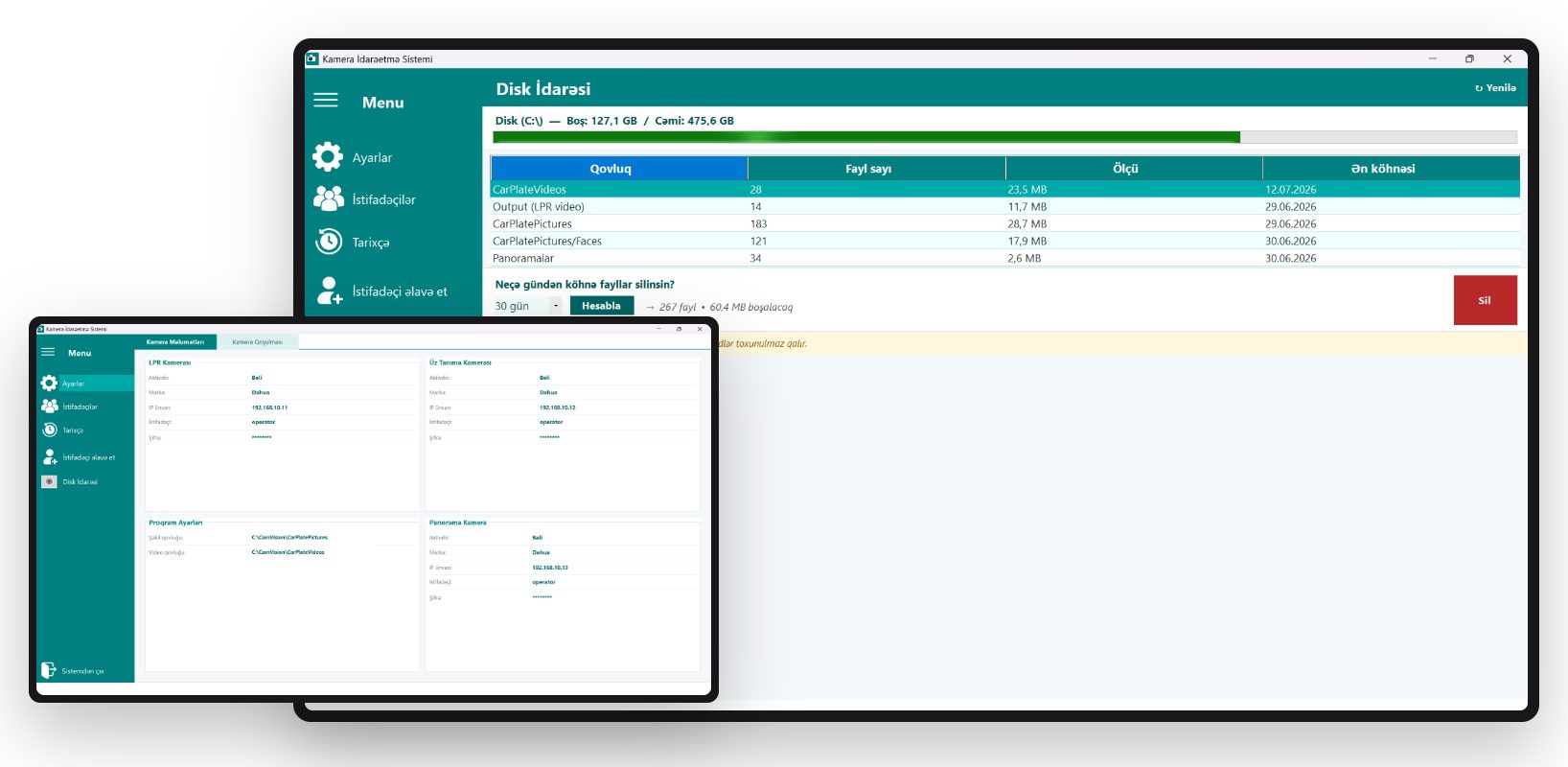Switch to the Kamera Qoşulması tab
1568x767 pixels.
[257, 341]
